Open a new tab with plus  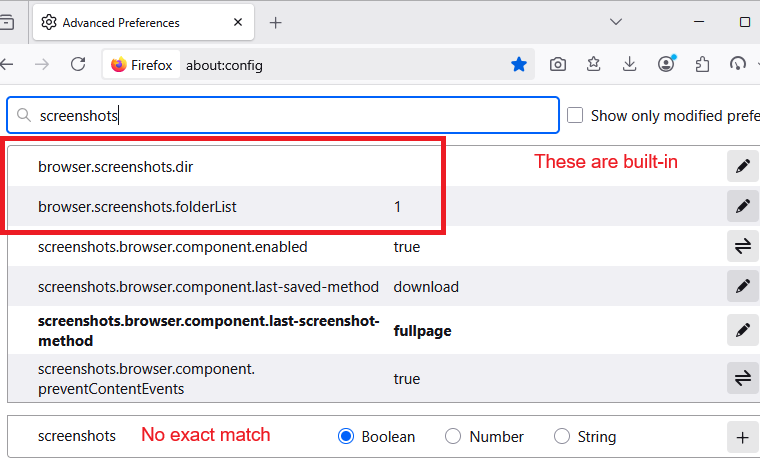coord(276,22)
